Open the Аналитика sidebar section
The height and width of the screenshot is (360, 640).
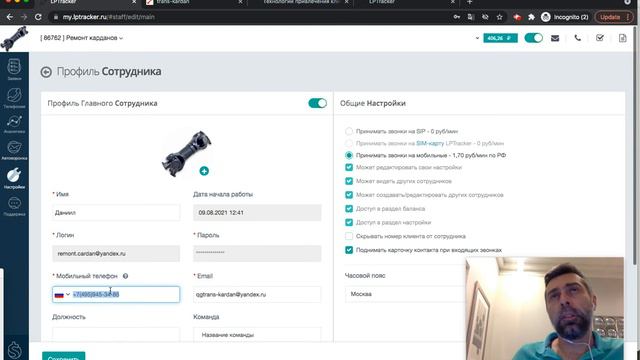[x=14, y=124]
